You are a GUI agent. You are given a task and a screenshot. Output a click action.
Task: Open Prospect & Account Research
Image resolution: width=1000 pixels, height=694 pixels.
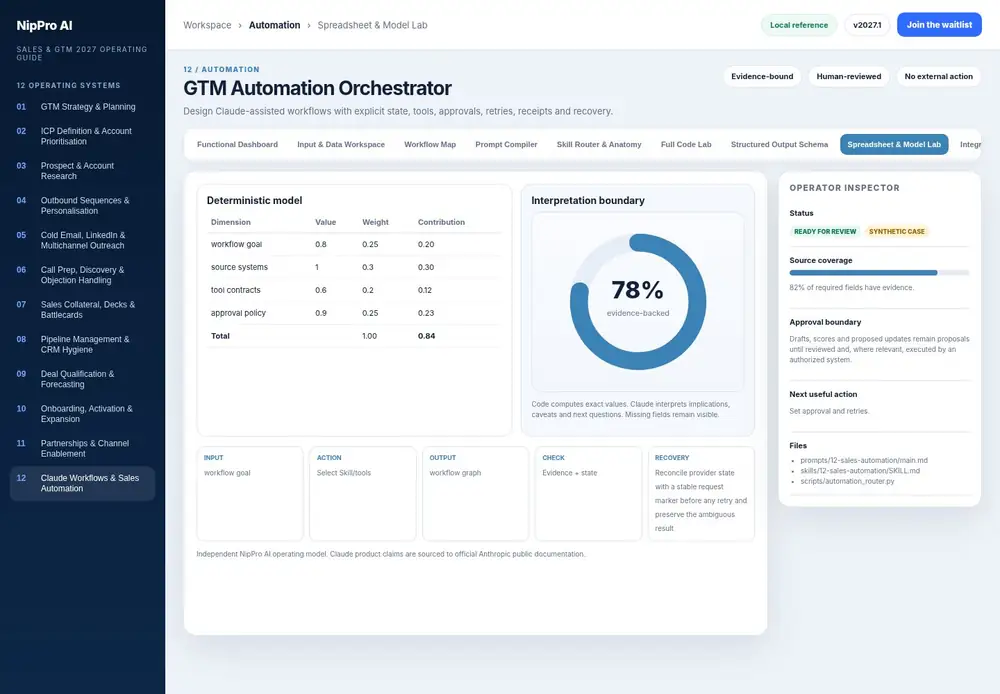click(x=82, y=170)
